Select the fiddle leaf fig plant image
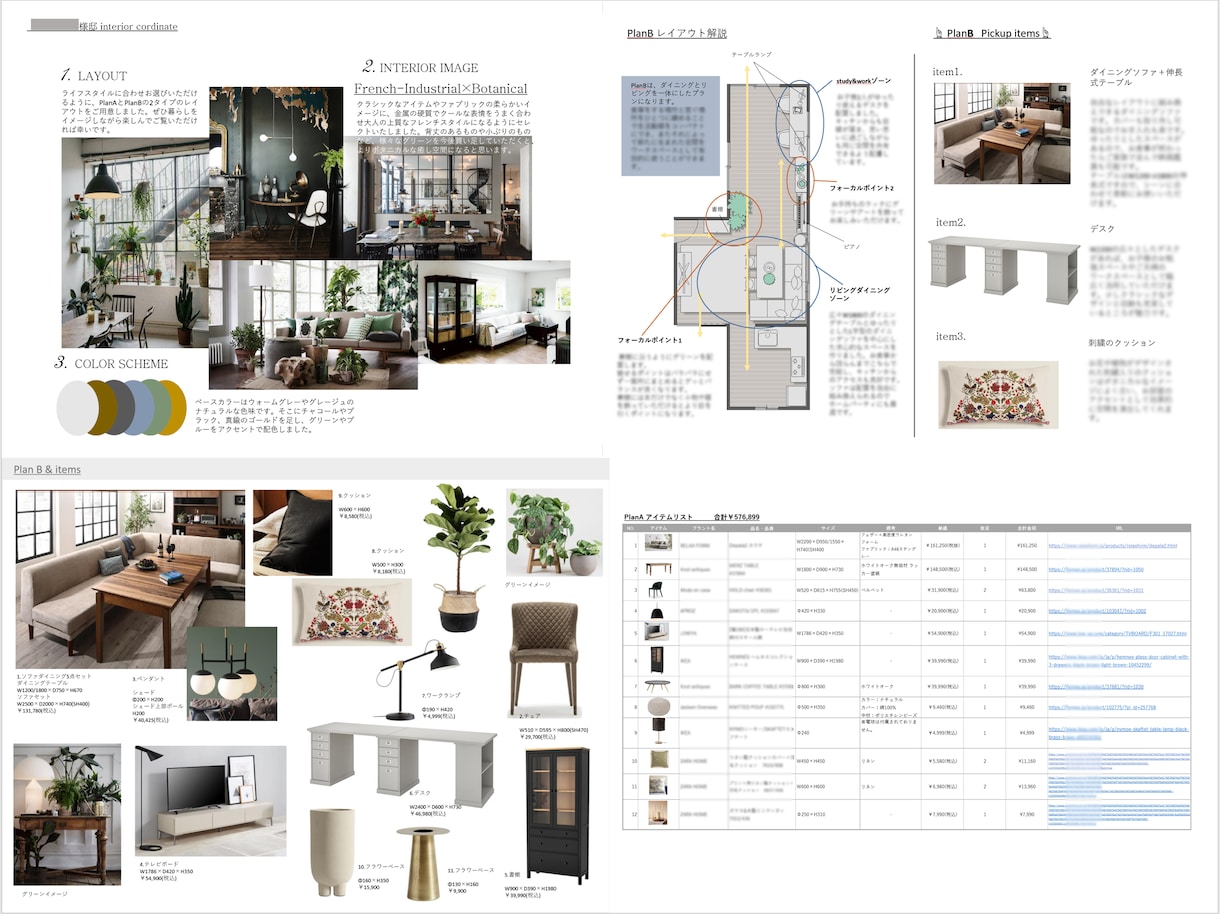1220x914 pixels. tap(459, 558)
